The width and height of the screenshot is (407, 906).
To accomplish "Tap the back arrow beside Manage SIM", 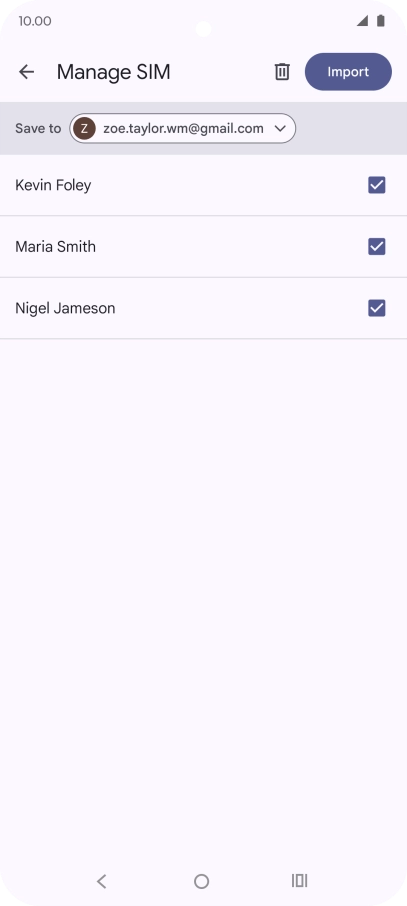I will click(27, 72).
